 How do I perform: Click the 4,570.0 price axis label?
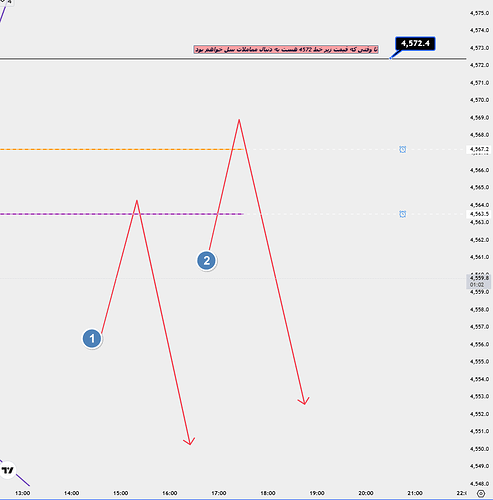click(x=479, y=100)
